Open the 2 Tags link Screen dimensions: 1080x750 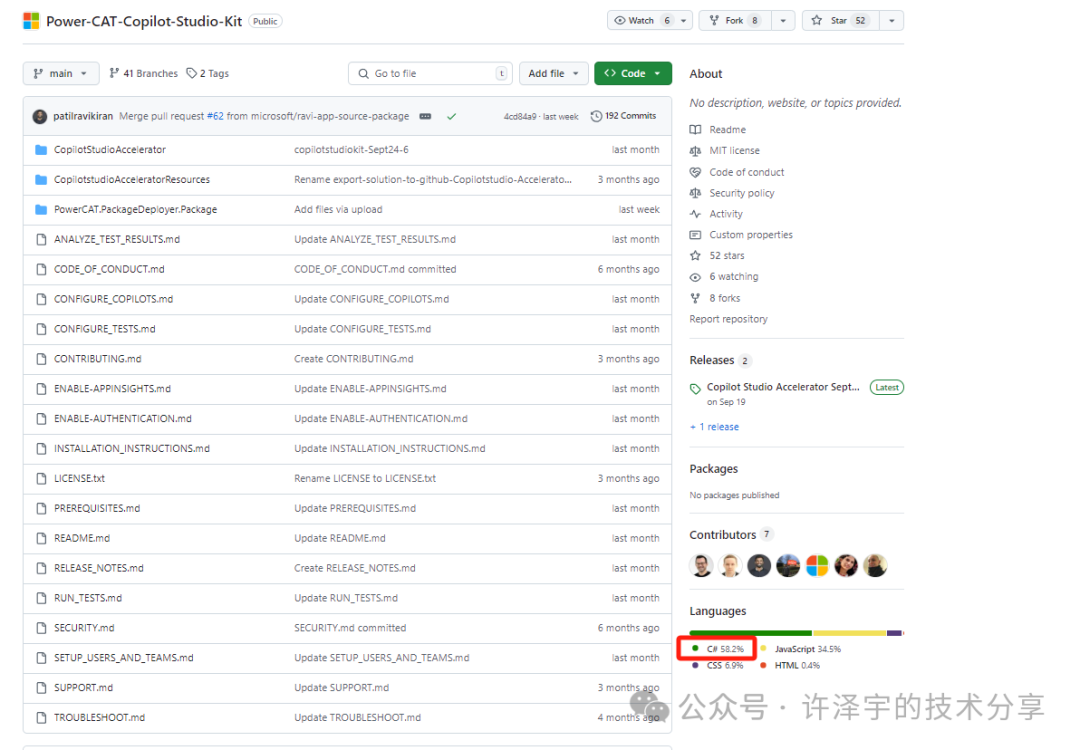coord(207,73)
